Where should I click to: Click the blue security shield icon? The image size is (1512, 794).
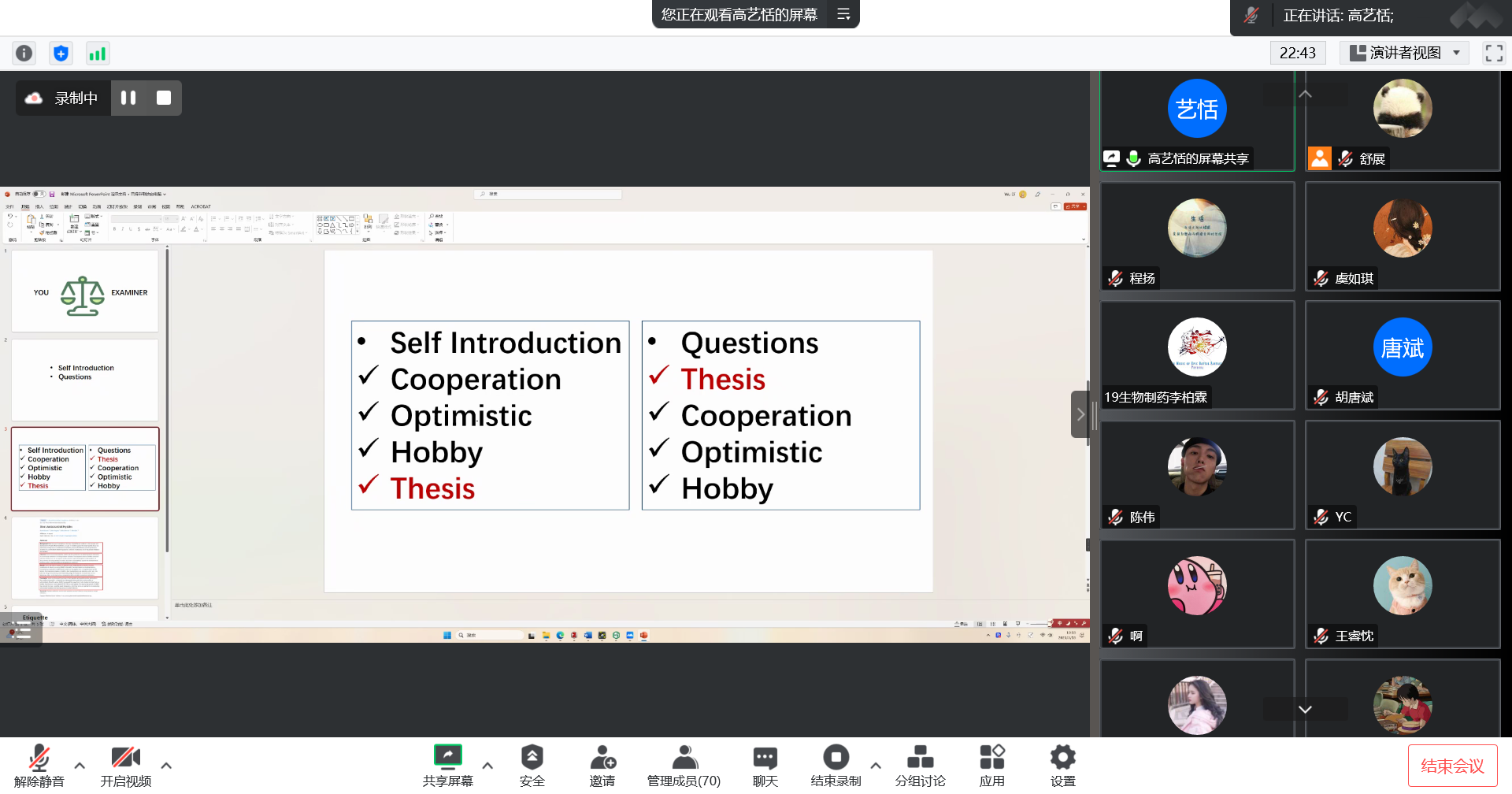[x=61, y=54]
